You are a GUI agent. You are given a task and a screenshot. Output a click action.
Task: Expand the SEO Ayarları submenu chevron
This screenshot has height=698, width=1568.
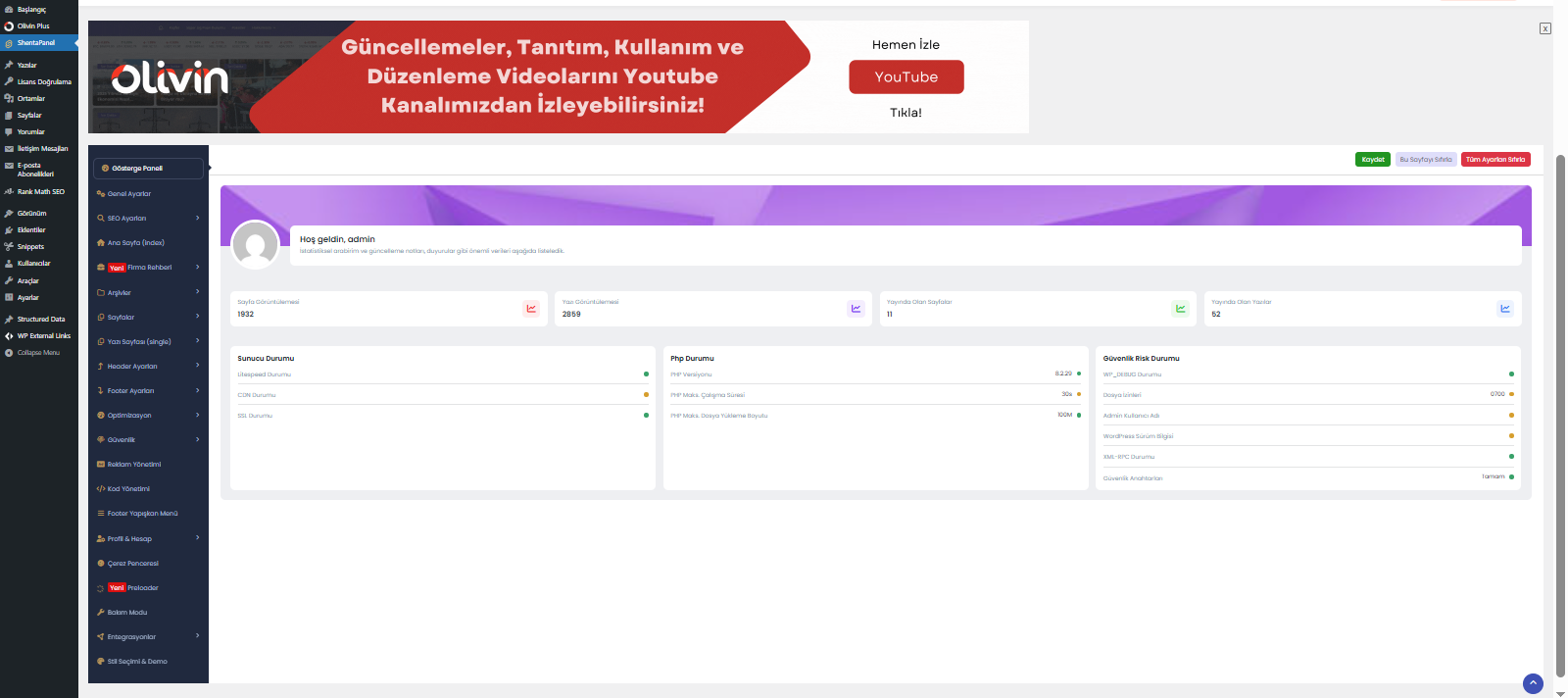tap(198, 218)
